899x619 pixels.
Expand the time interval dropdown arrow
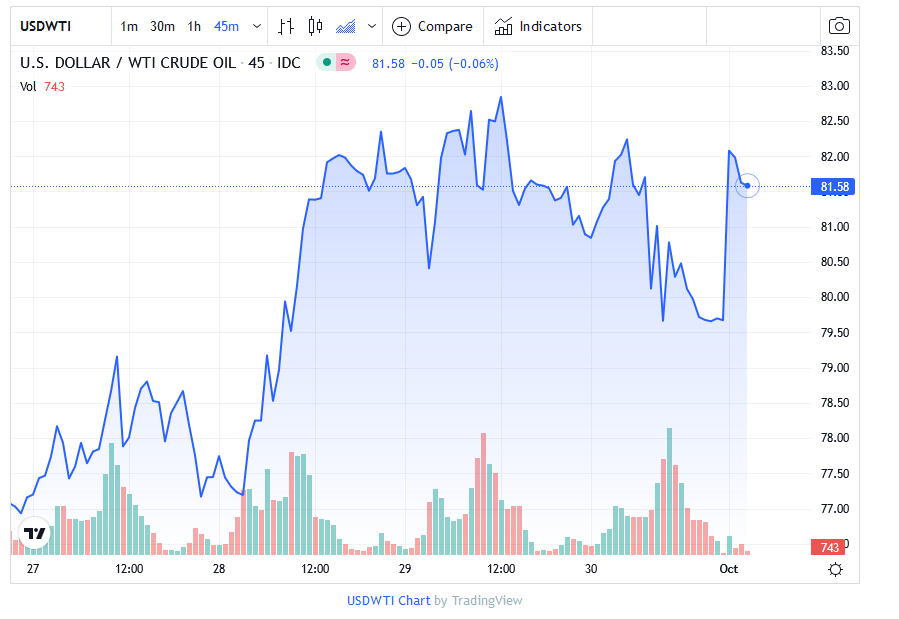click(x=257, y=26)
